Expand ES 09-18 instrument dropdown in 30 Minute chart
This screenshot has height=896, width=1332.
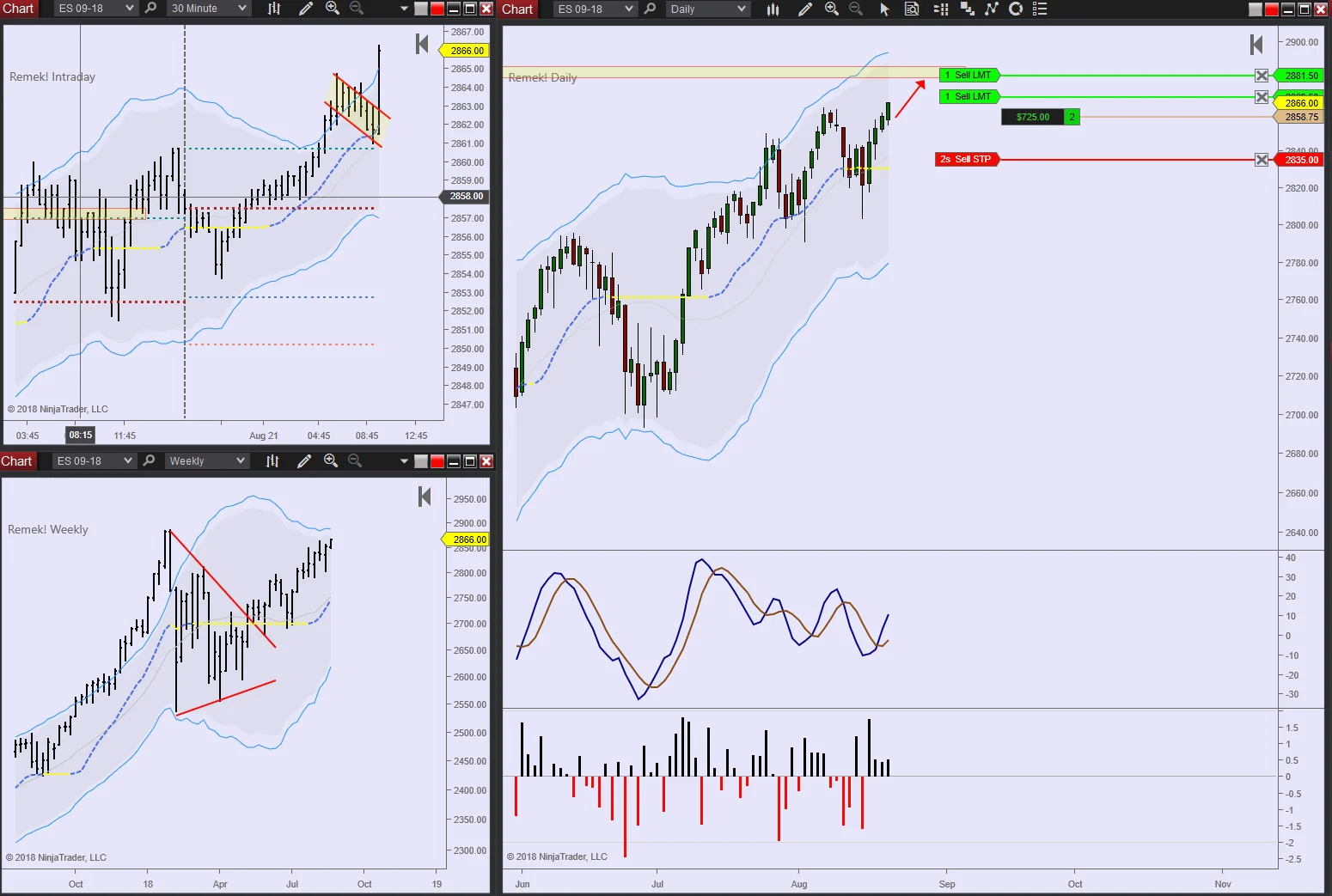(130, 9)
